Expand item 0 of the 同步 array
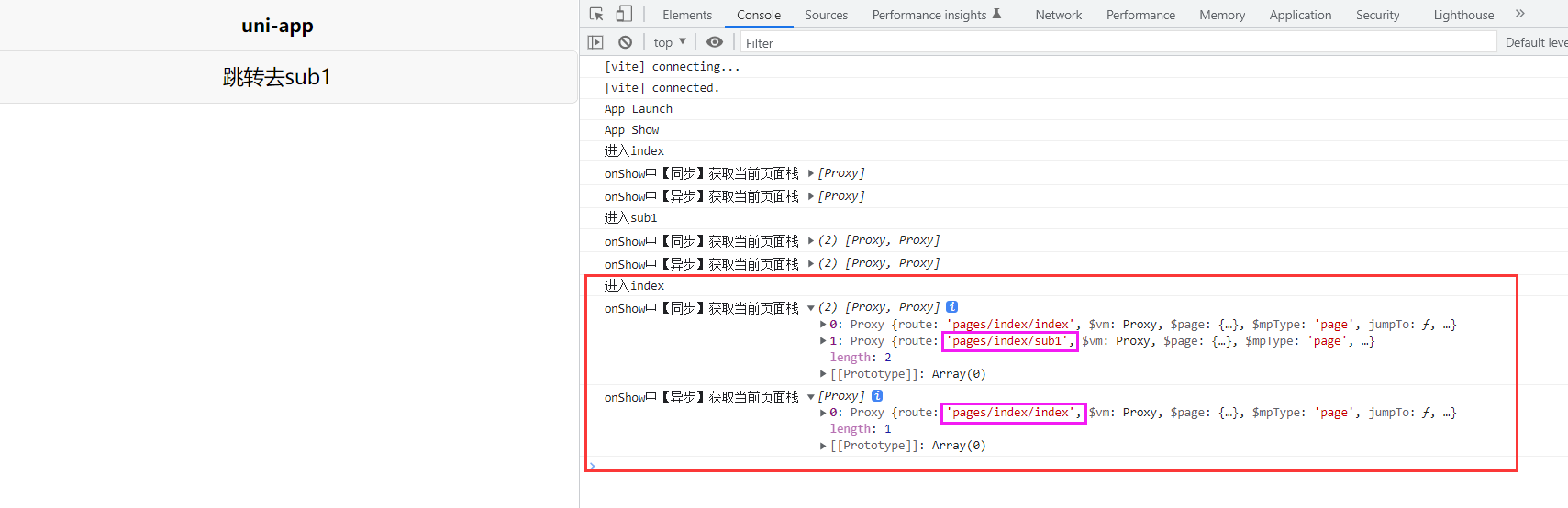 click(823, 325)
